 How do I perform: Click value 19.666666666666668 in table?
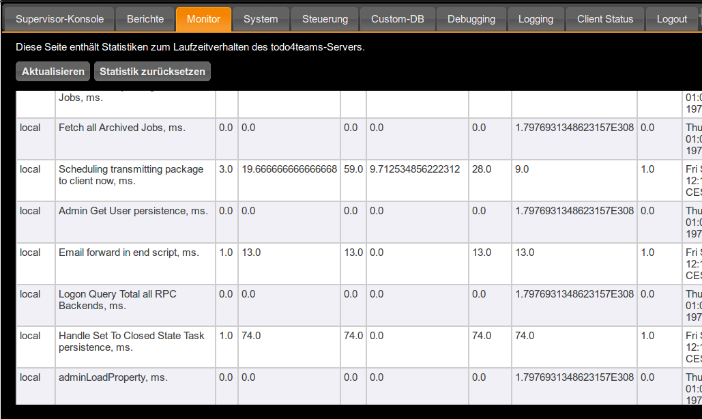tap(289, 169)
